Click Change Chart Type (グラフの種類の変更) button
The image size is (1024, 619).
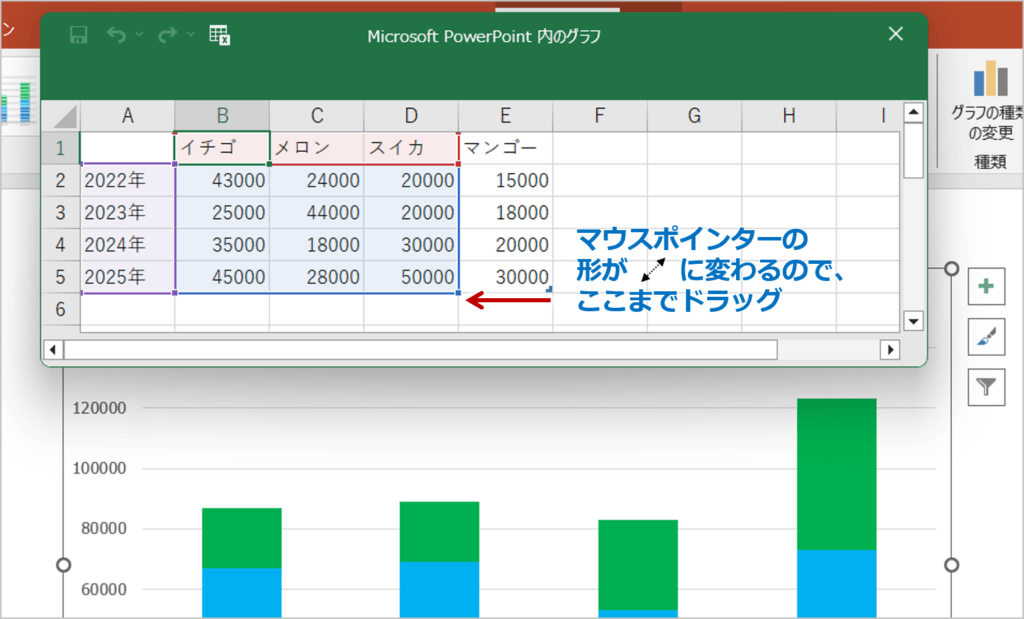click(990, 101)
